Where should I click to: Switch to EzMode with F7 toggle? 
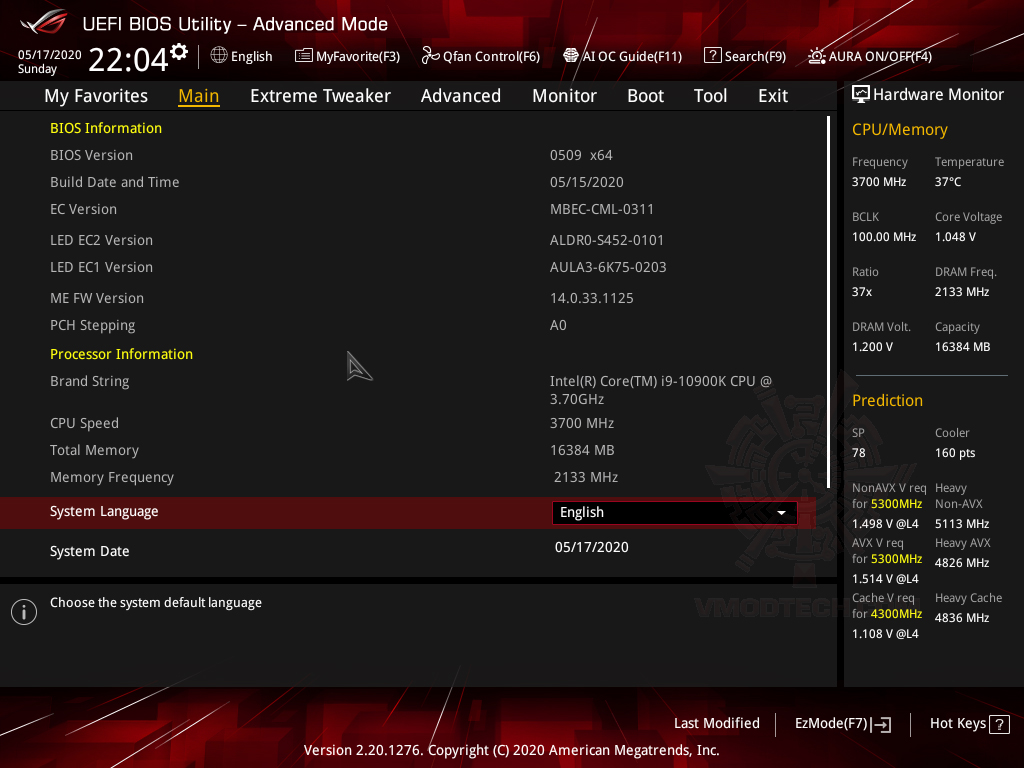point(842,723)
